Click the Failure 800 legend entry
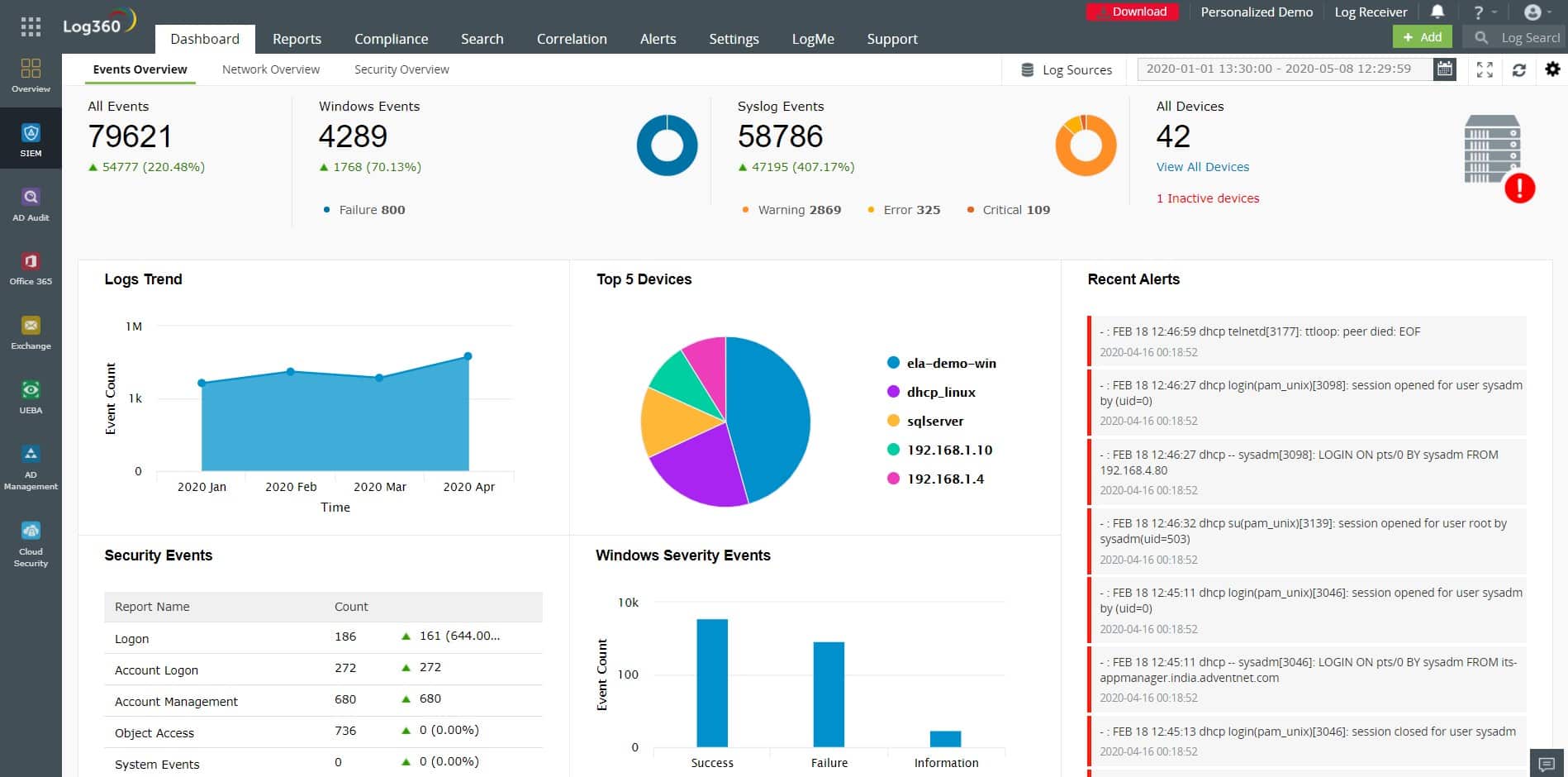 pos(364,210)
